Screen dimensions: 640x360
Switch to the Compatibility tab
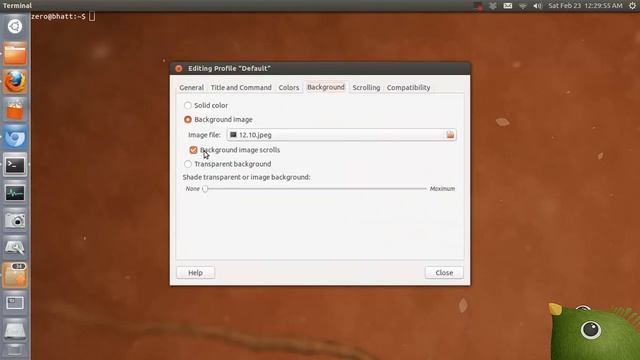click(x=409, y=87)
